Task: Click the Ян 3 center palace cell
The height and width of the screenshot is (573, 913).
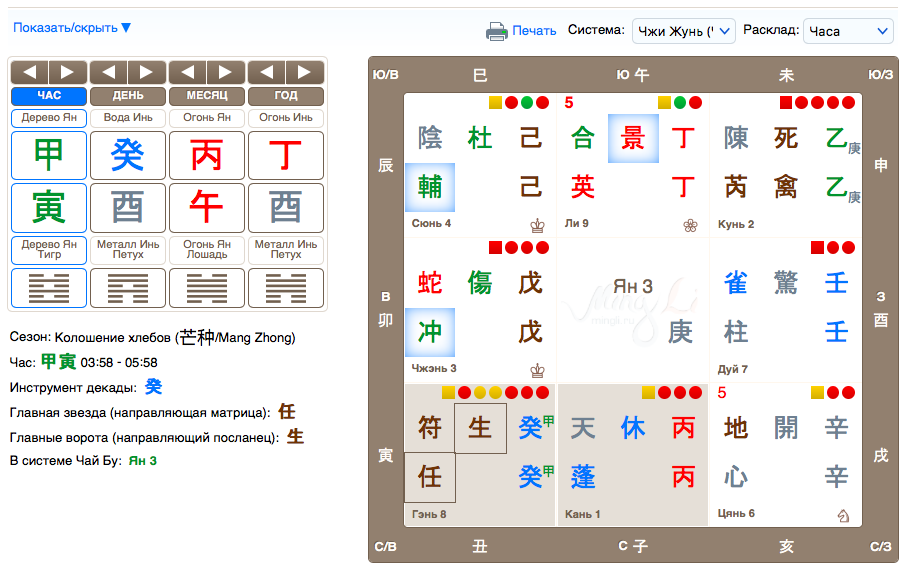Action: pyautogui.click(x=633, y=310)
